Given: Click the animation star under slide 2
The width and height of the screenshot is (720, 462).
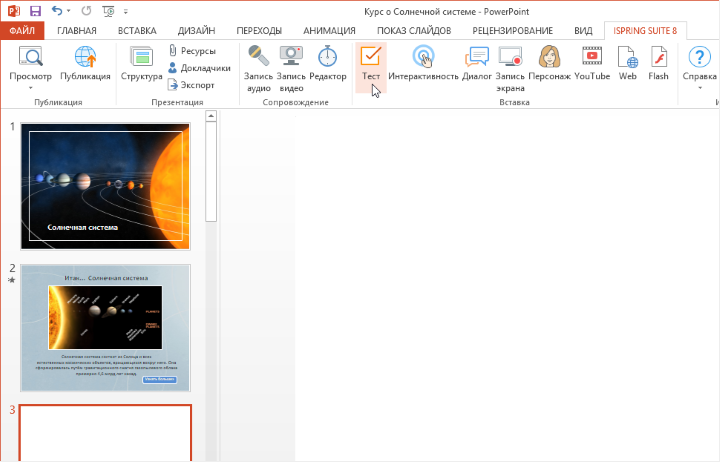Looking at the screenshot, I should coord(11,280).
